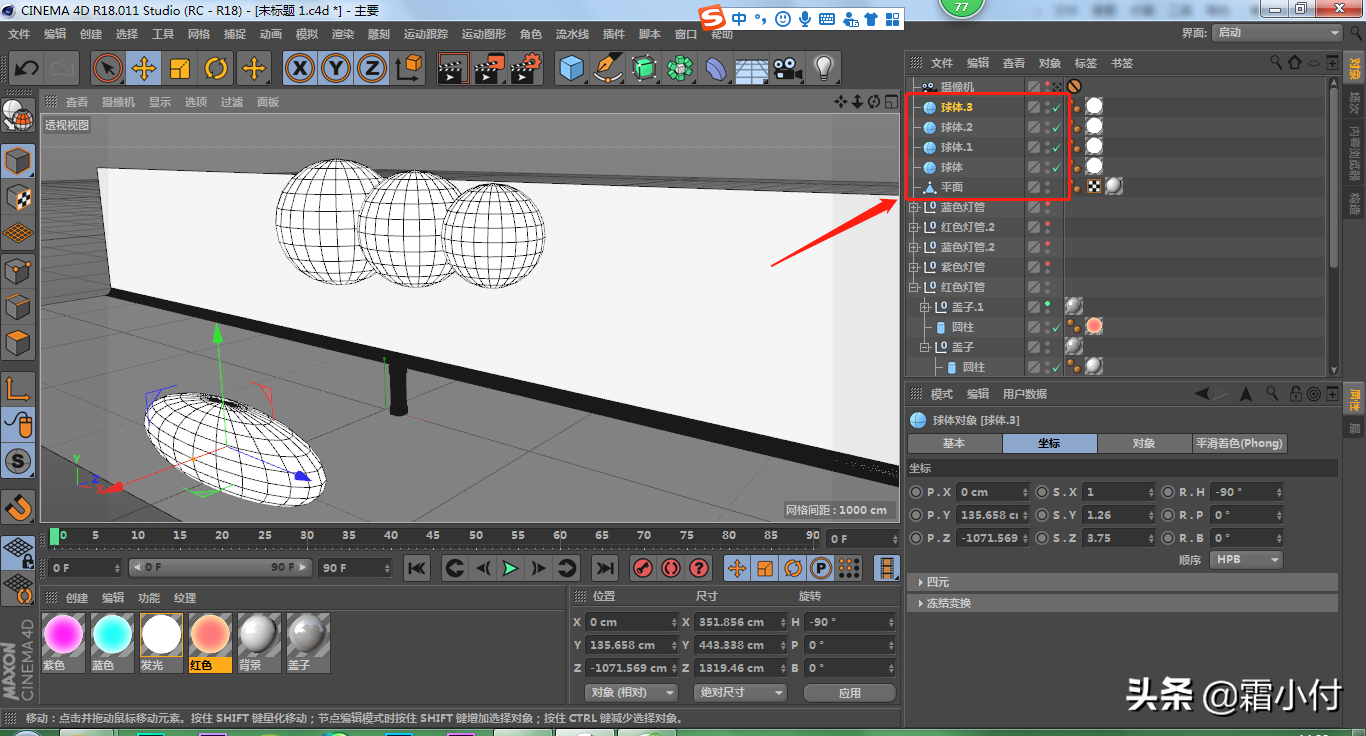Enable the Axis tool icon

pos(18,388)
